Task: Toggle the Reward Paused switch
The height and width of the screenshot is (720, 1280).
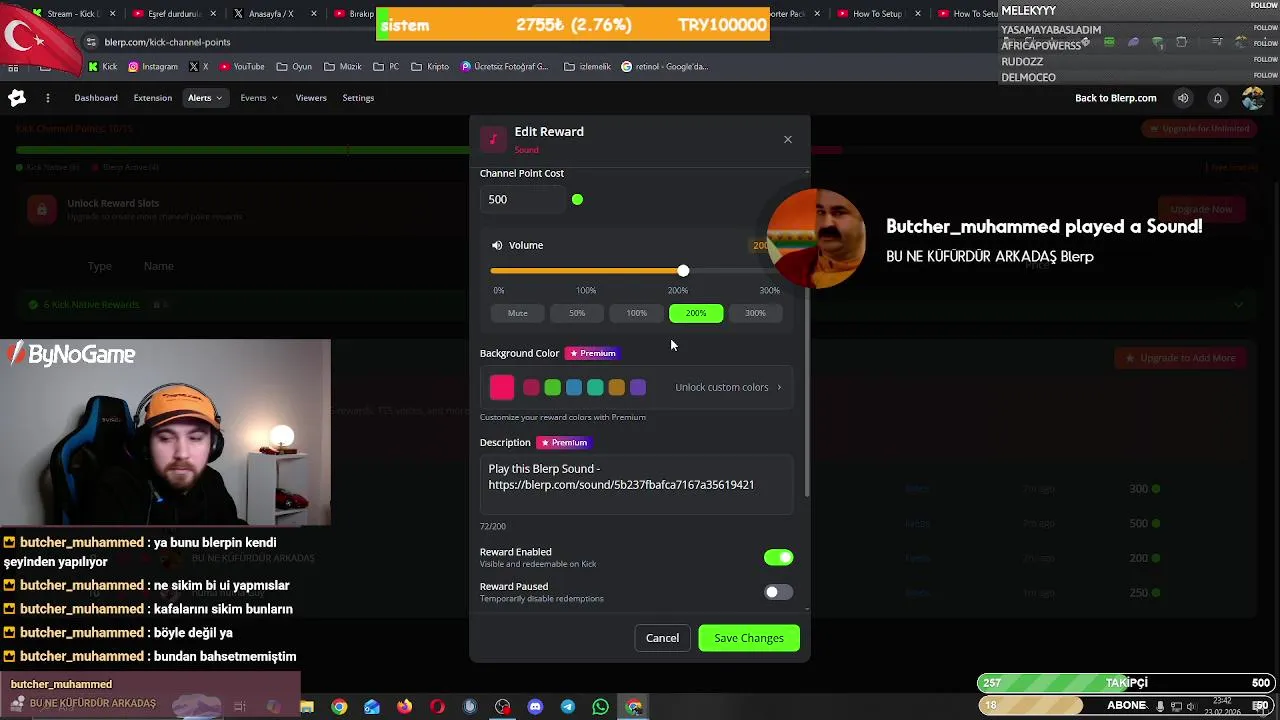Action: 778,593
